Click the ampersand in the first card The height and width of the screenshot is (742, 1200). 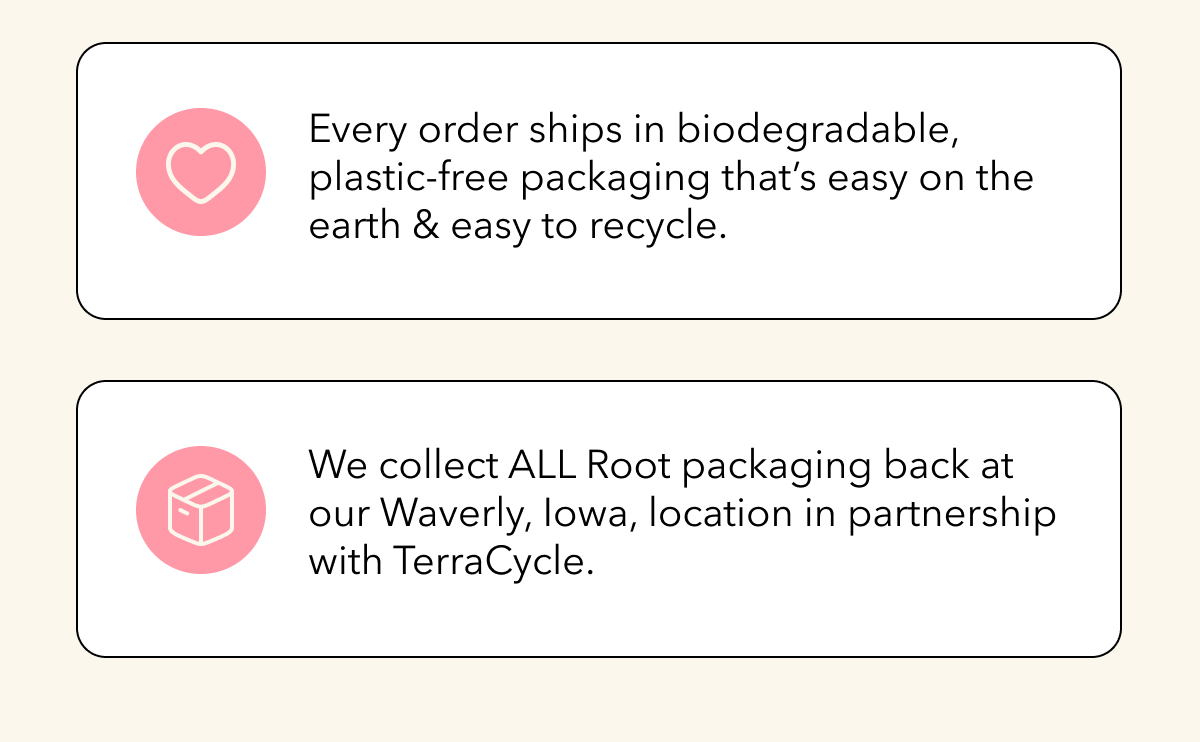coord(424,227)
